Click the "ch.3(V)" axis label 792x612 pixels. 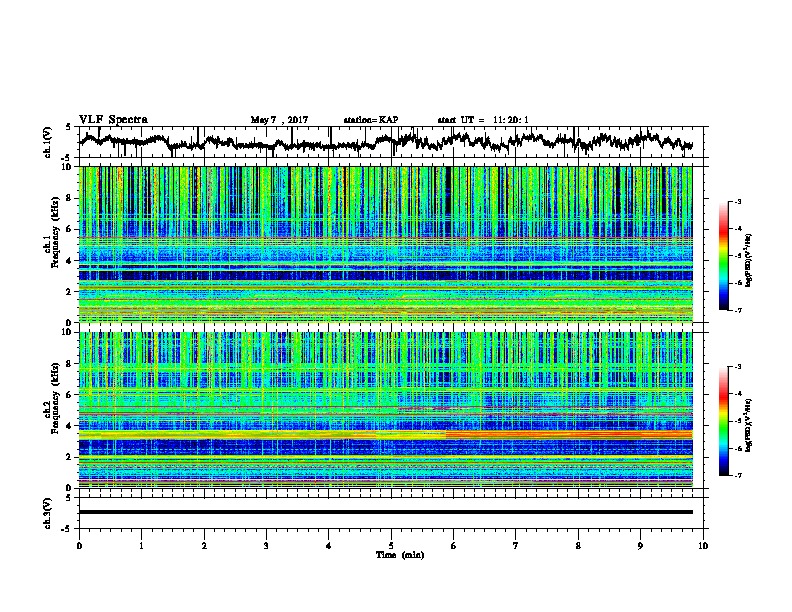tap(47, 513)
